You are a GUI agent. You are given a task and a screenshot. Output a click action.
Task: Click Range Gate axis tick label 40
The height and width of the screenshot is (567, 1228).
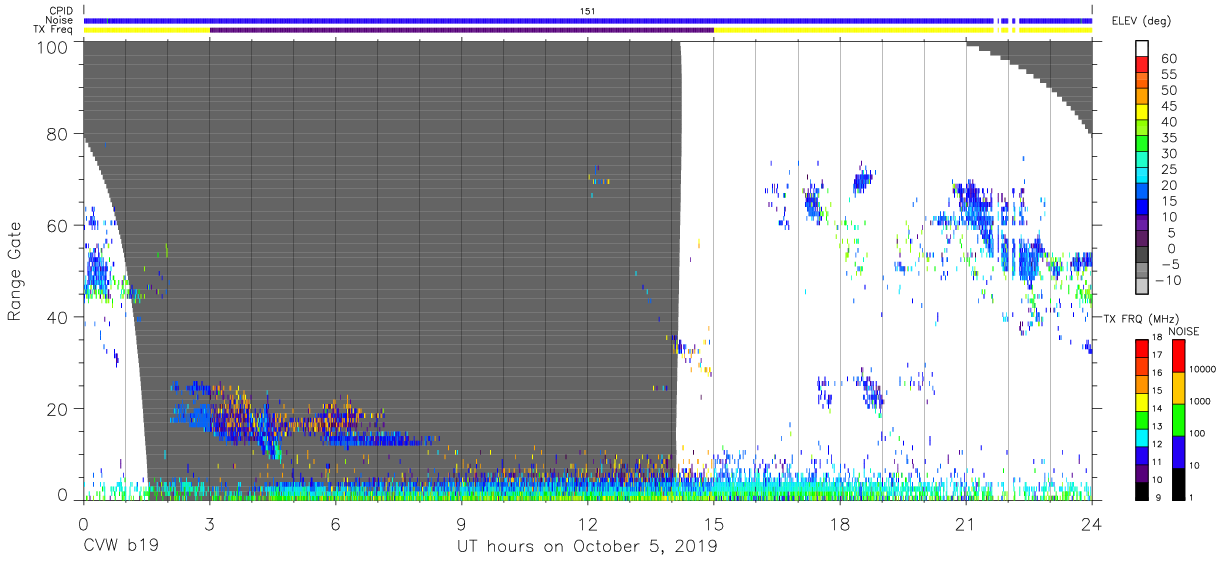tap(59, 317)
